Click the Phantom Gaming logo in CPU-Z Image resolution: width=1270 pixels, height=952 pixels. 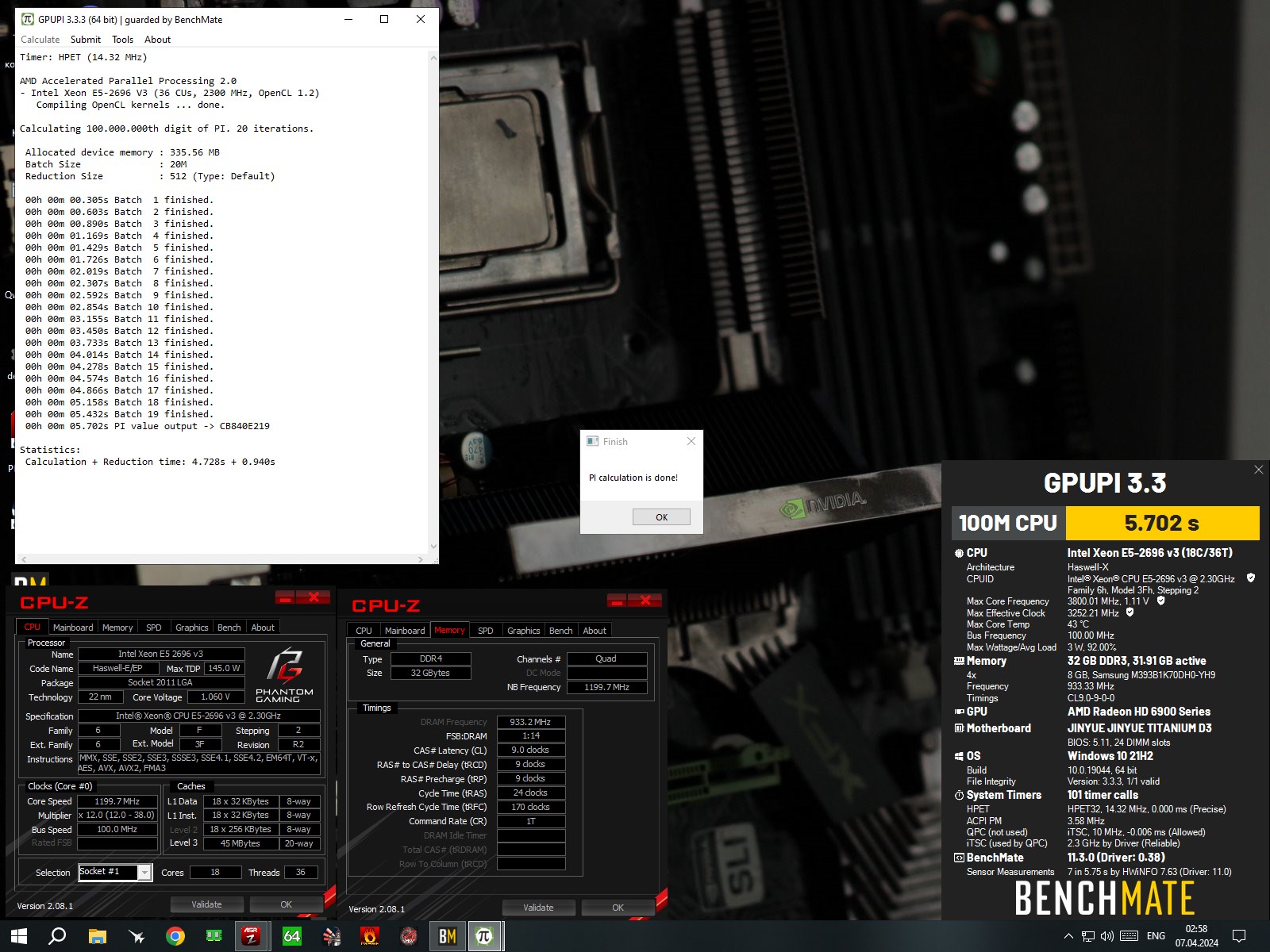(x=284, y=674)
